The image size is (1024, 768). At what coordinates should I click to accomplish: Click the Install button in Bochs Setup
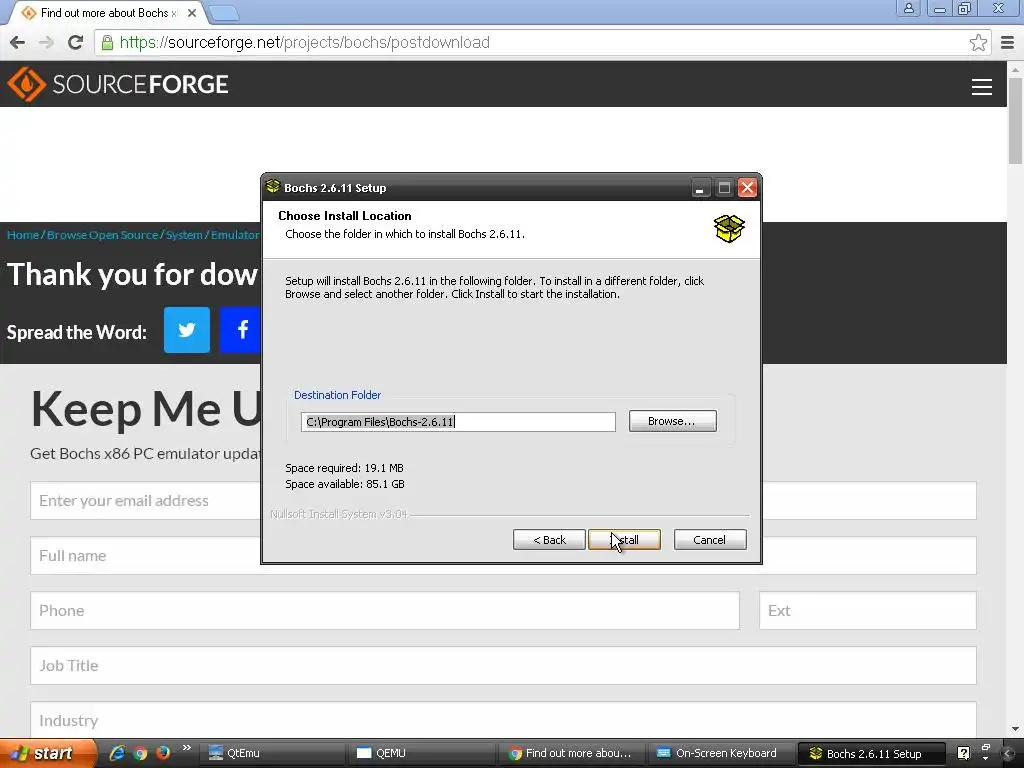tap(624, 539)
